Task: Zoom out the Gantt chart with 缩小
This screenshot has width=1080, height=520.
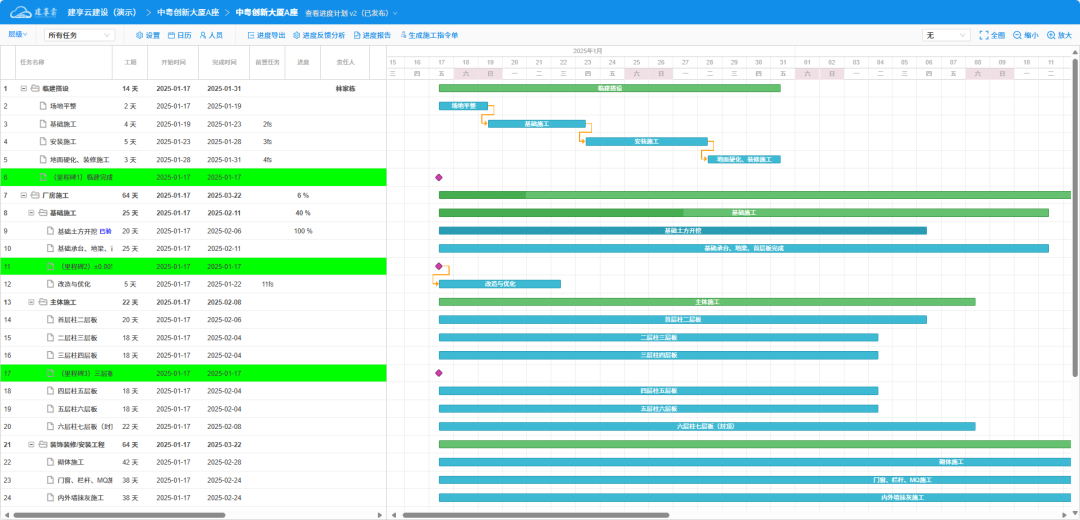Action: point(1025,35)
